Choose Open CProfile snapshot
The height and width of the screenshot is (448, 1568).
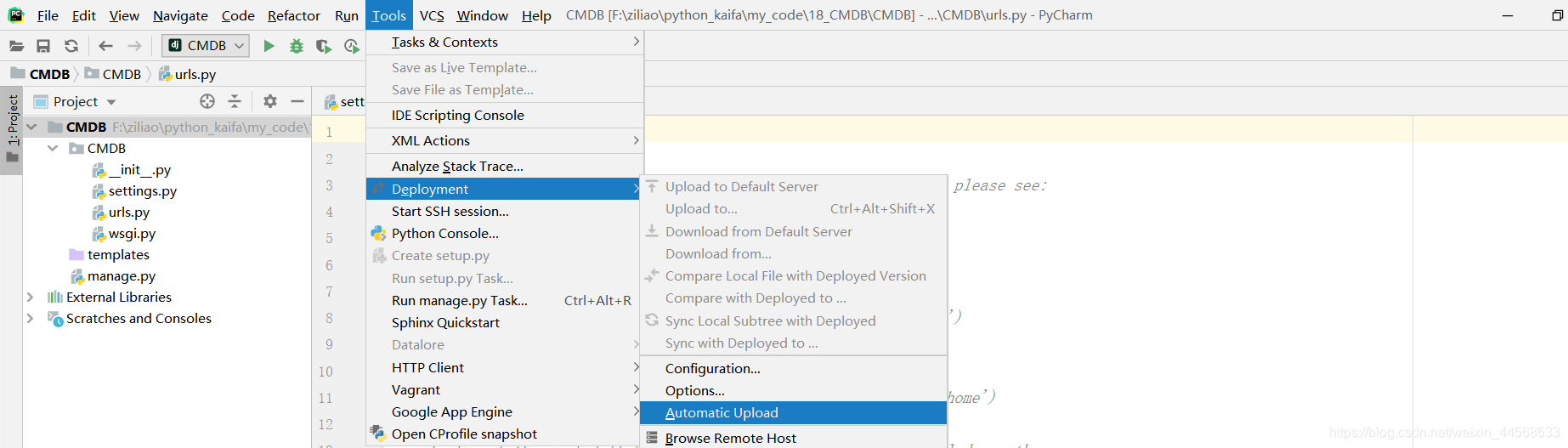tap(505, 434)
